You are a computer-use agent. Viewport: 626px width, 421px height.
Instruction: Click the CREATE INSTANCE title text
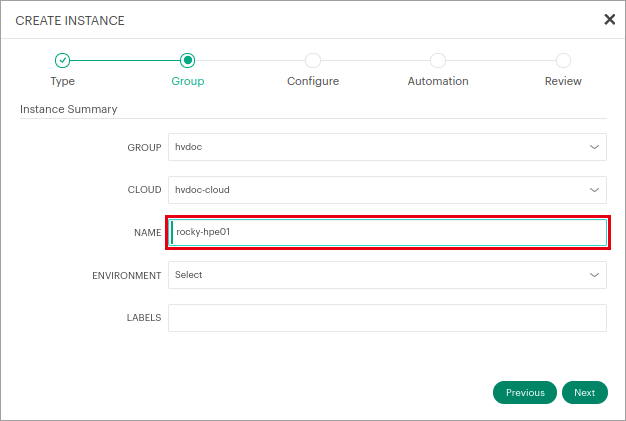pos(70,21)
